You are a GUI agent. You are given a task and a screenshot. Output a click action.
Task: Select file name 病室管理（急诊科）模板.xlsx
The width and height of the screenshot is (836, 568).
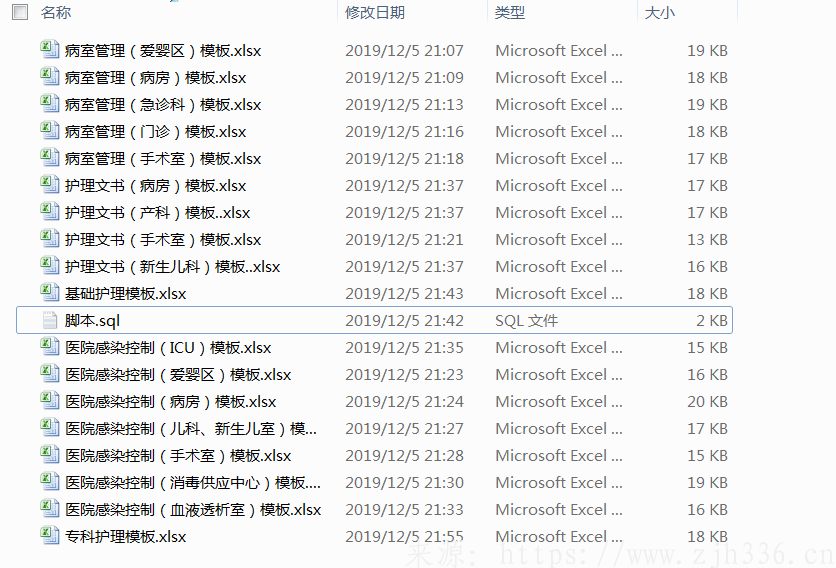point(163,105)
